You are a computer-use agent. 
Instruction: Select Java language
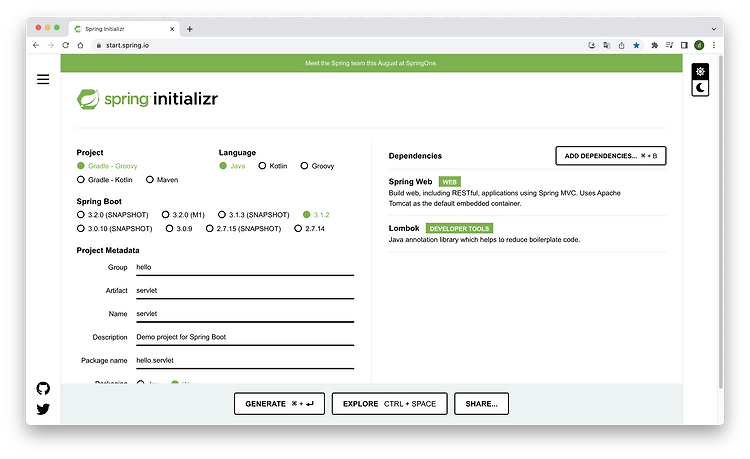232,166
